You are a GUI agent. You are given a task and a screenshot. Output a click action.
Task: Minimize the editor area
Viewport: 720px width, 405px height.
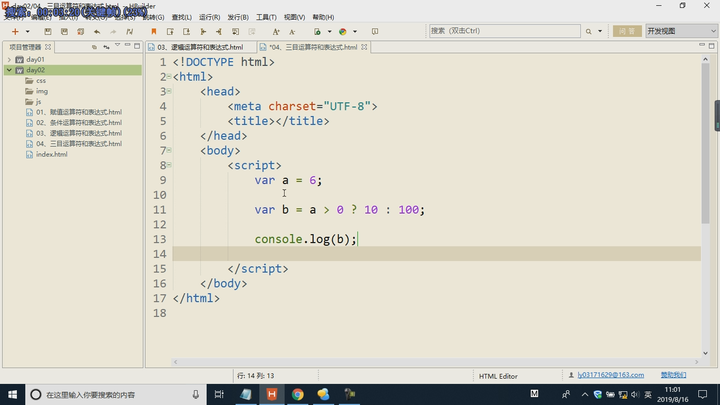[x=702, y=45]
